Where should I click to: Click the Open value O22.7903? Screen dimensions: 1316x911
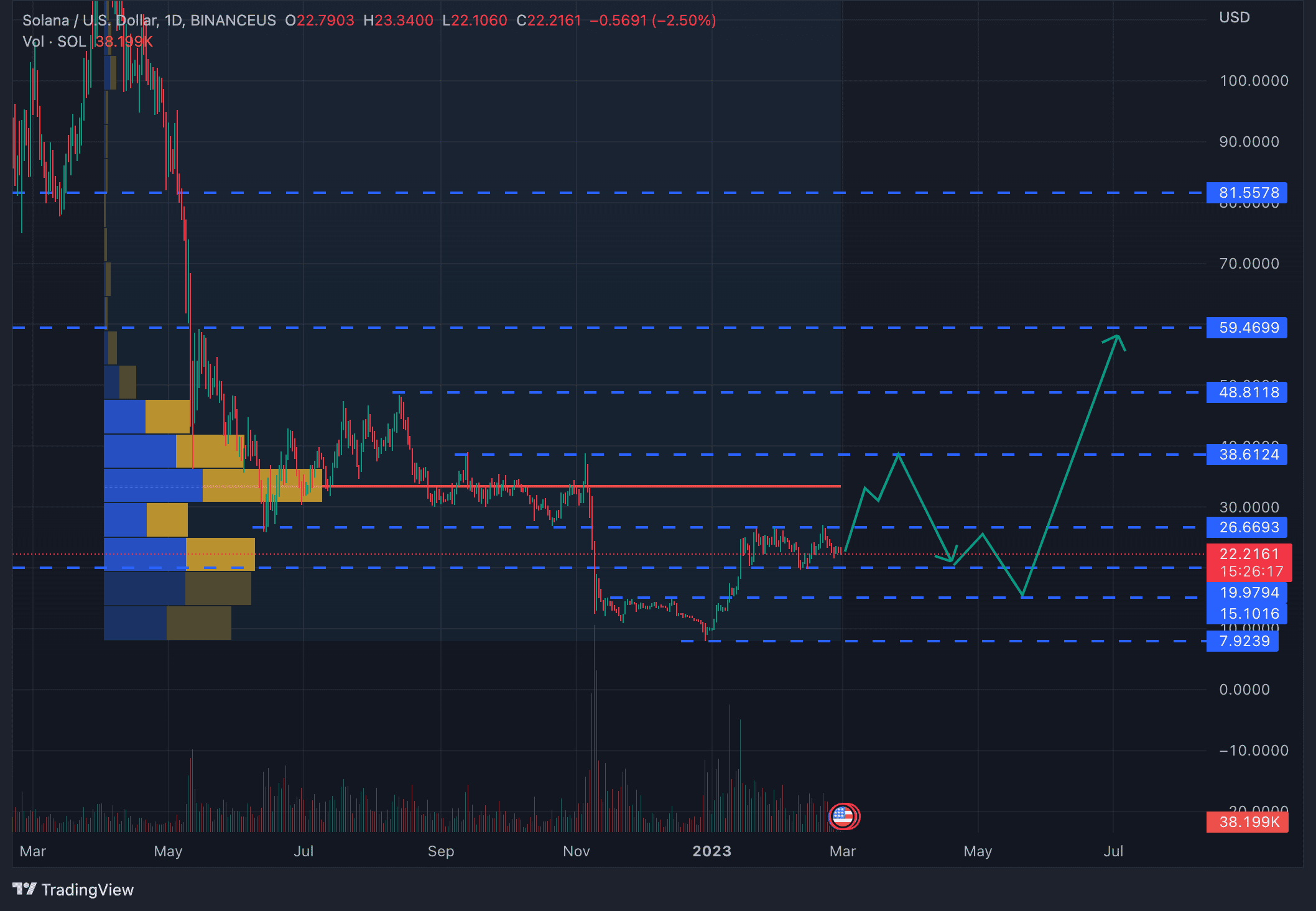(x=320, y=21)
